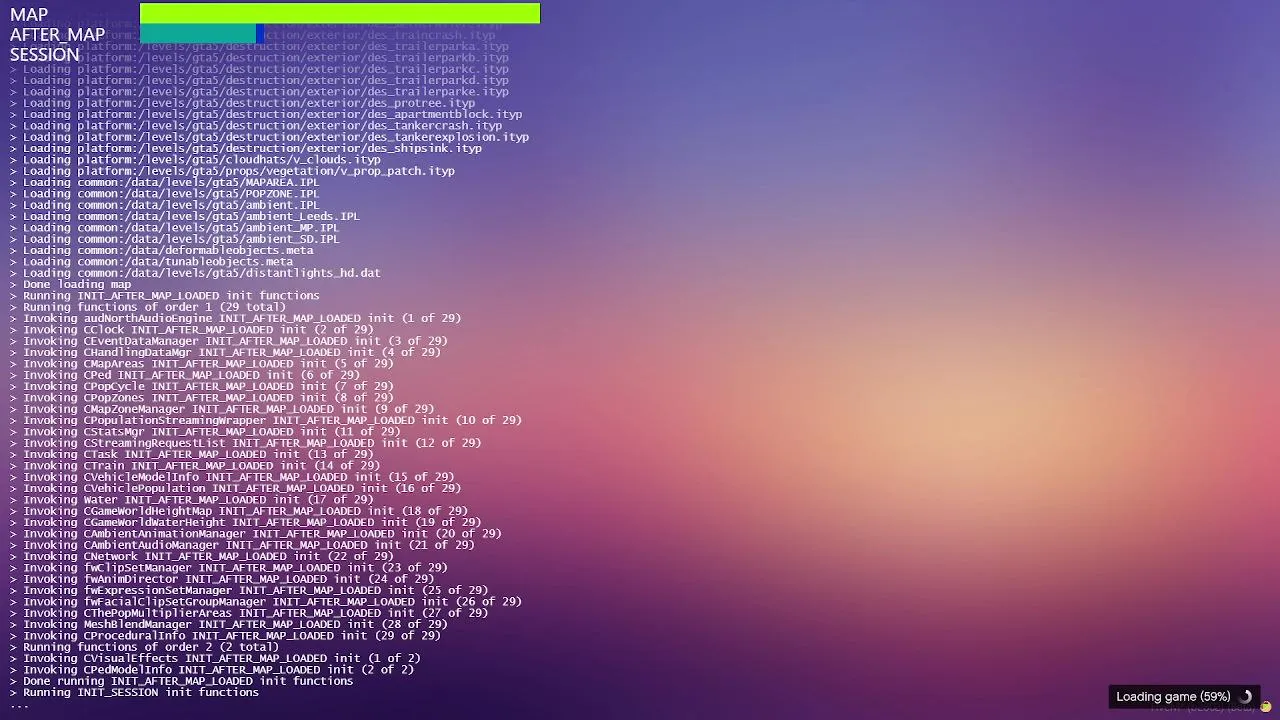Viewport: 1280px width, 720px height.
Task: Click the CVisualEffects init line
Action: pos(215,658)
